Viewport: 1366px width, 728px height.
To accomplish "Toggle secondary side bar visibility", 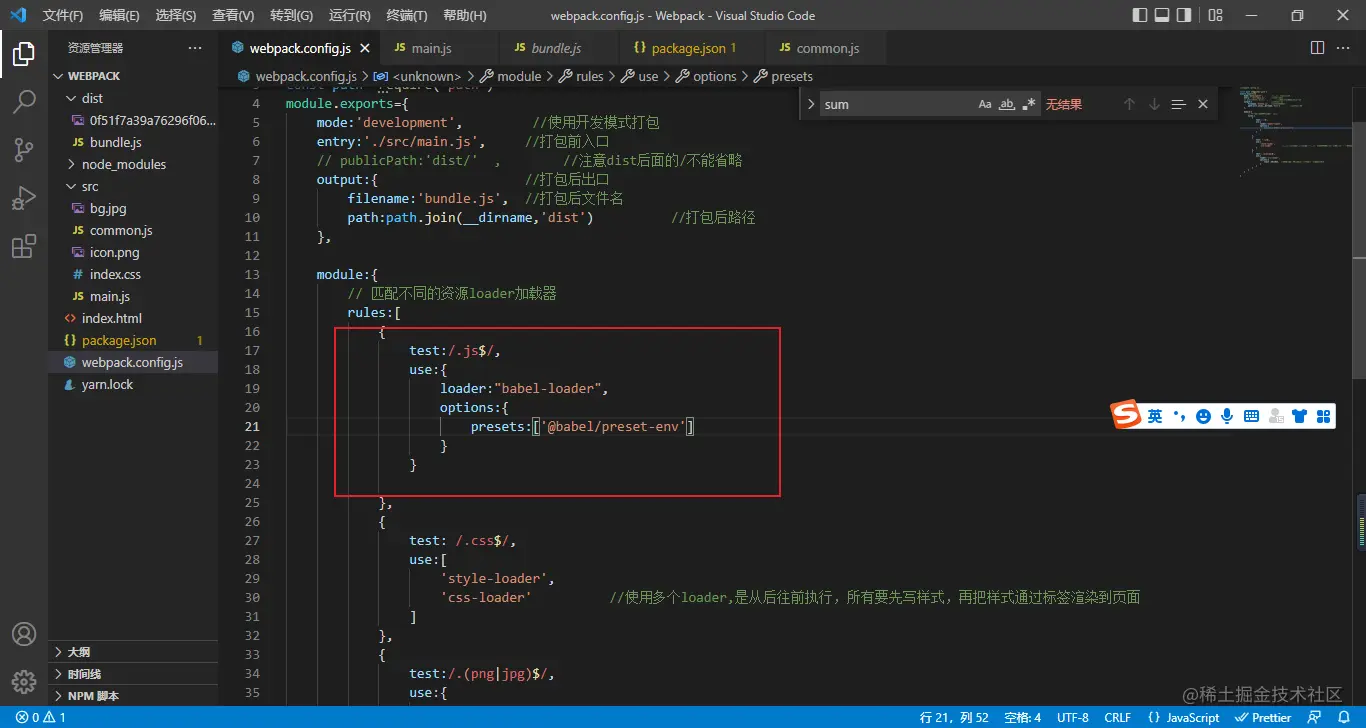I will [1184, 15].
